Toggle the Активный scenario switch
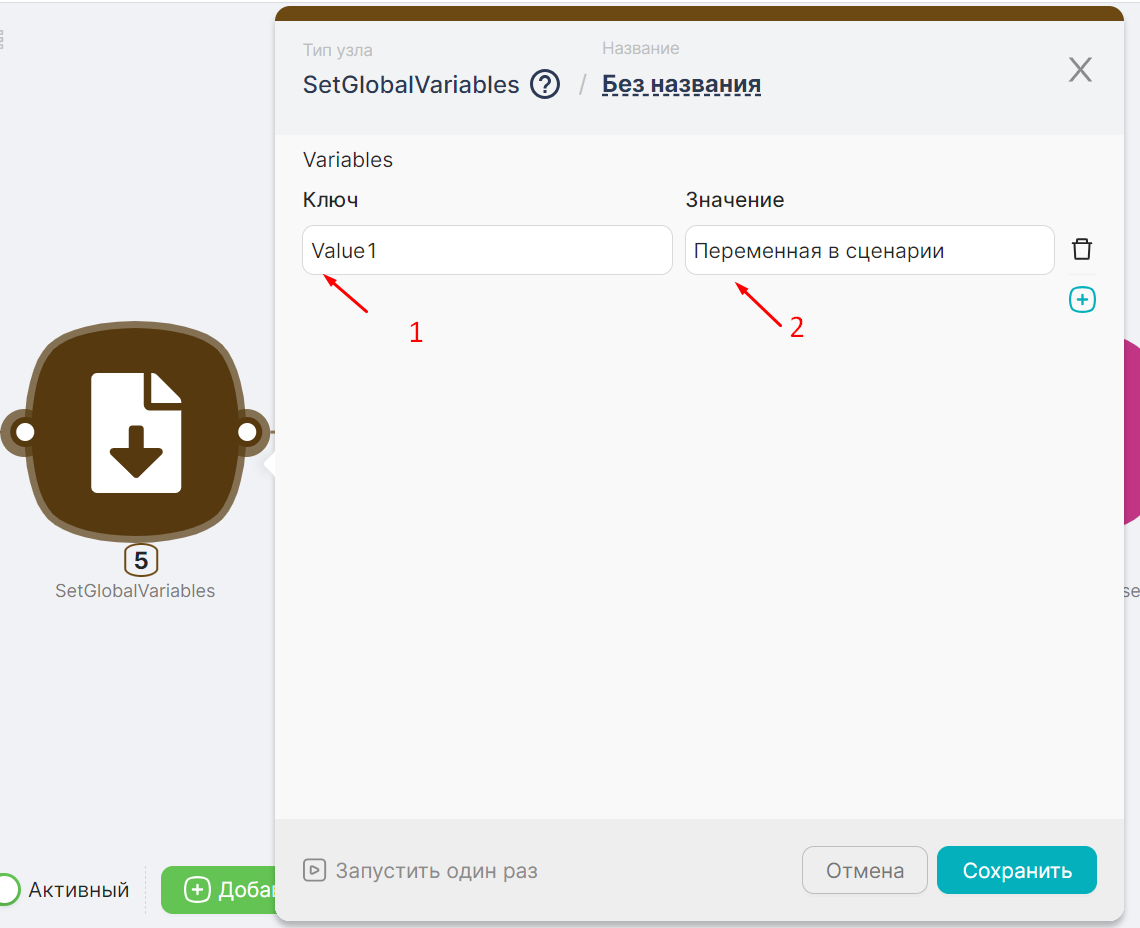Screen dimensions: 1140x928 coord(9,889)
